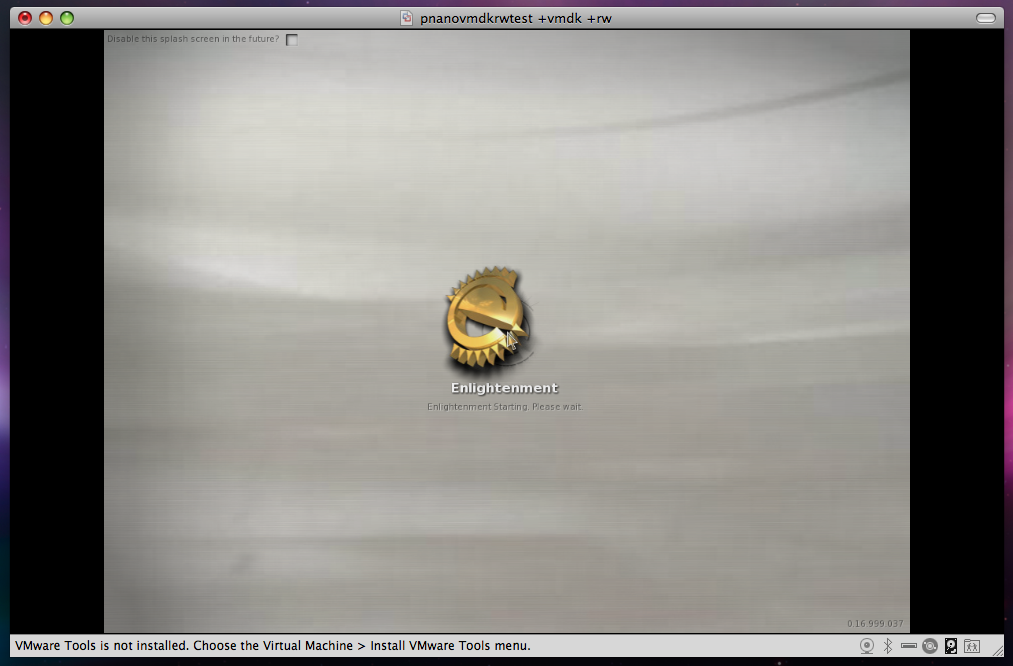Click the CD/DVD drive status icon
This screenshot has height=666, width=1013.
pyautogui.click(x=930, y=645)
